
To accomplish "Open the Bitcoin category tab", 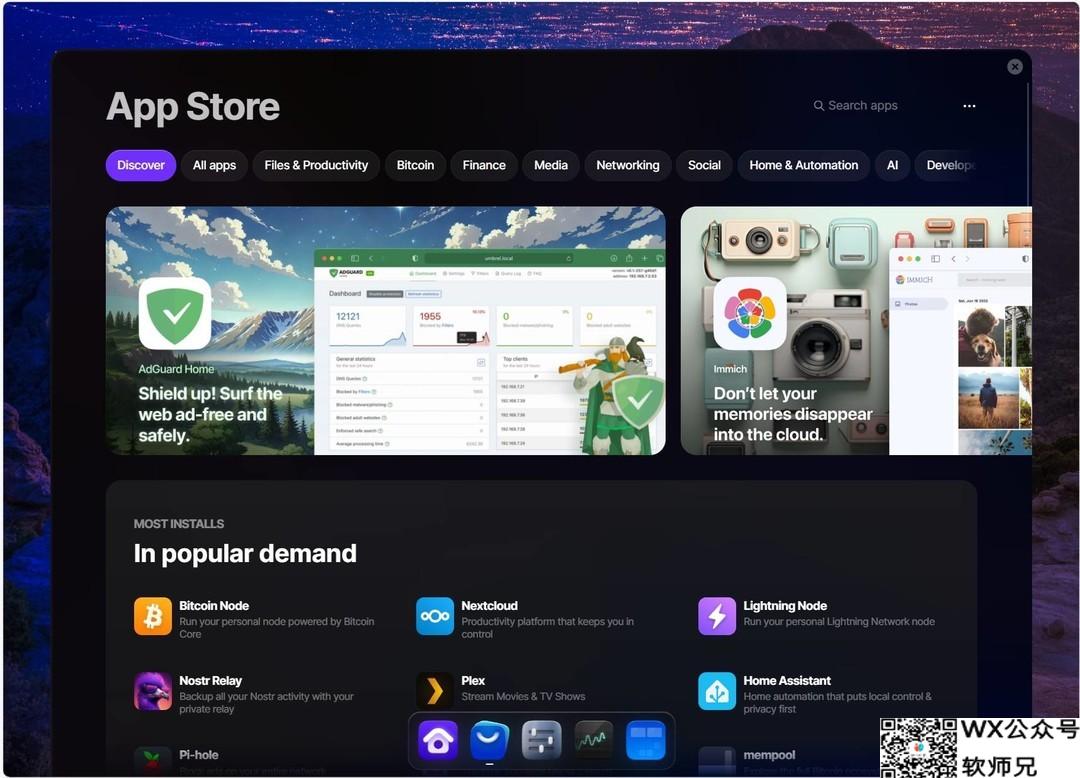I will [x=415, y=165].
